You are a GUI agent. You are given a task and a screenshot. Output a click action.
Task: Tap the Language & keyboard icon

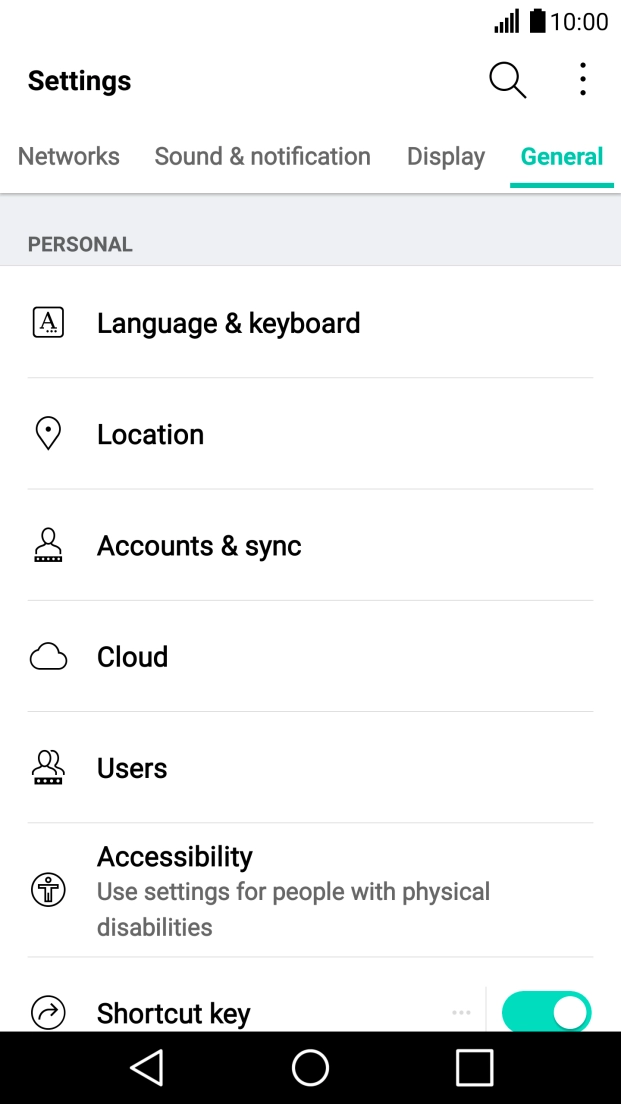pos(48,322)
